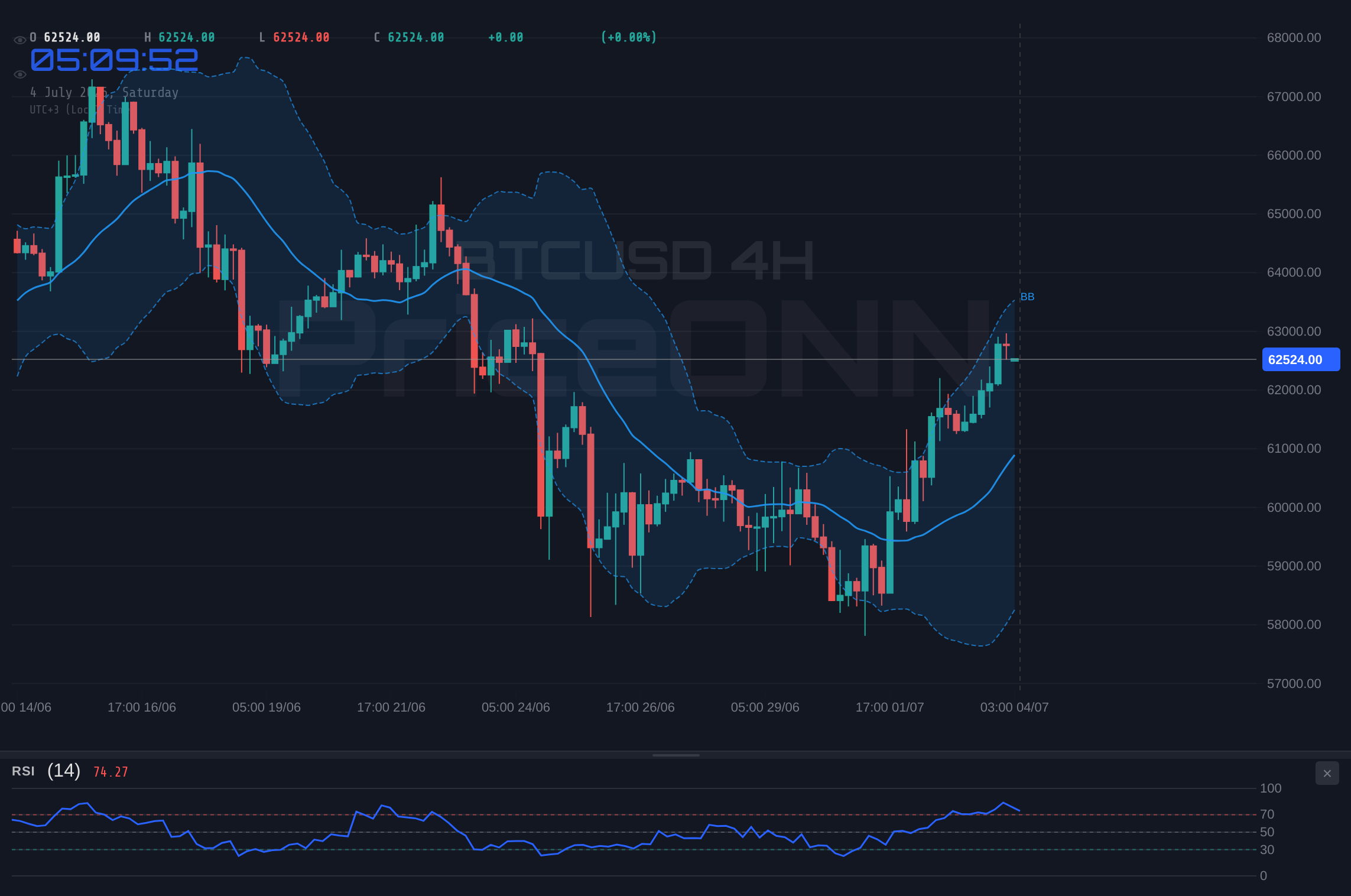Click the 61000.00 price axis label

pos(1294,449)
